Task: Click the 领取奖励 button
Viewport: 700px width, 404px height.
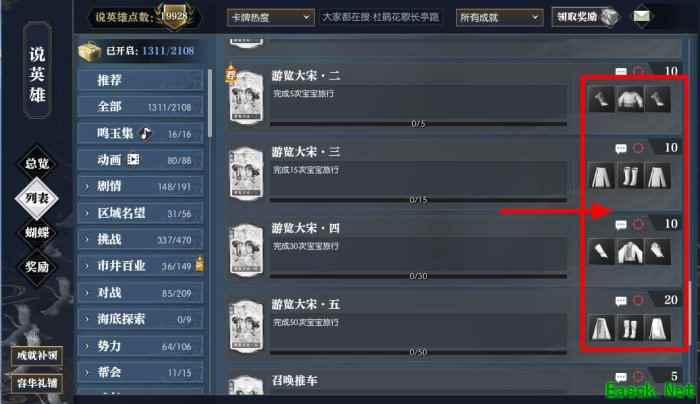Action: (x=584, y=17)
